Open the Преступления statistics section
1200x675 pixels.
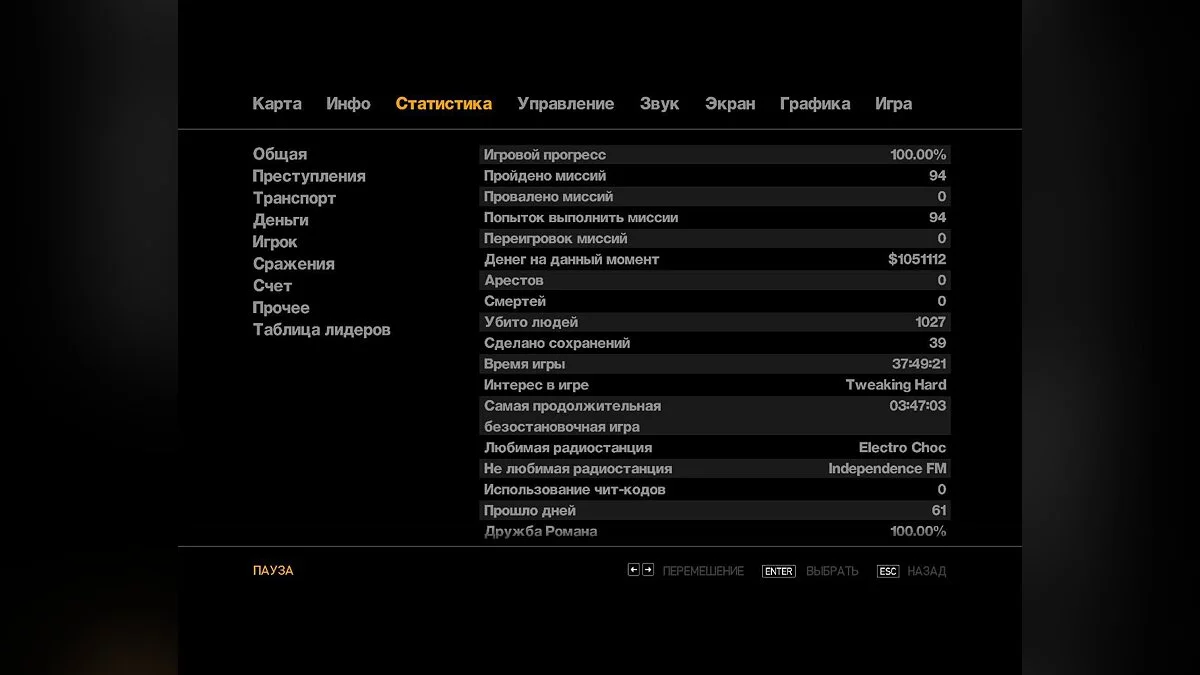[308, 175]
